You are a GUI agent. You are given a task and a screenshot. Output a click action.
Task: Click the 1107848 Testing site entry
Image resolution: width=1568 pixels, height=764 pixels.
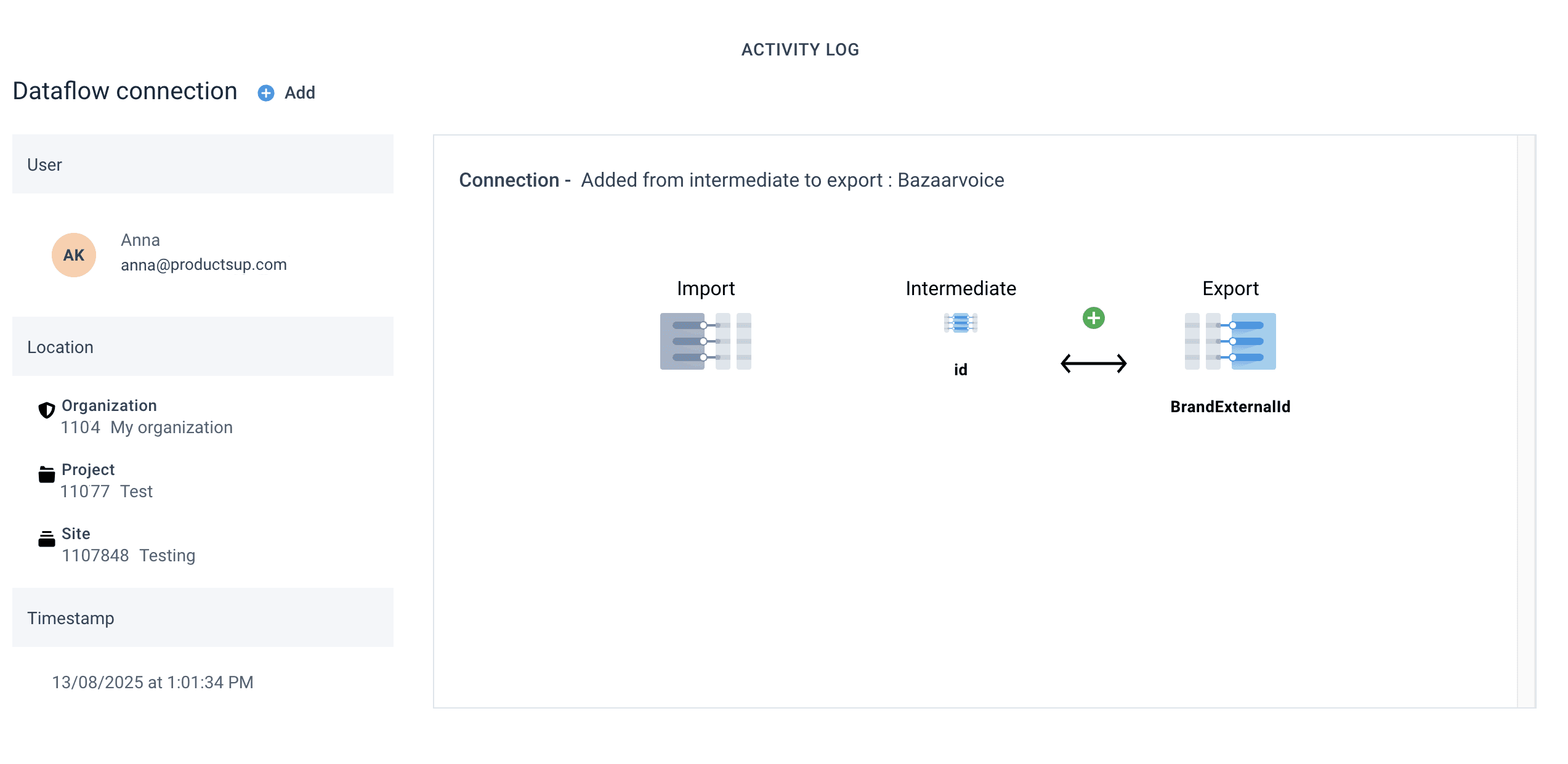click(x=128, y=556)
